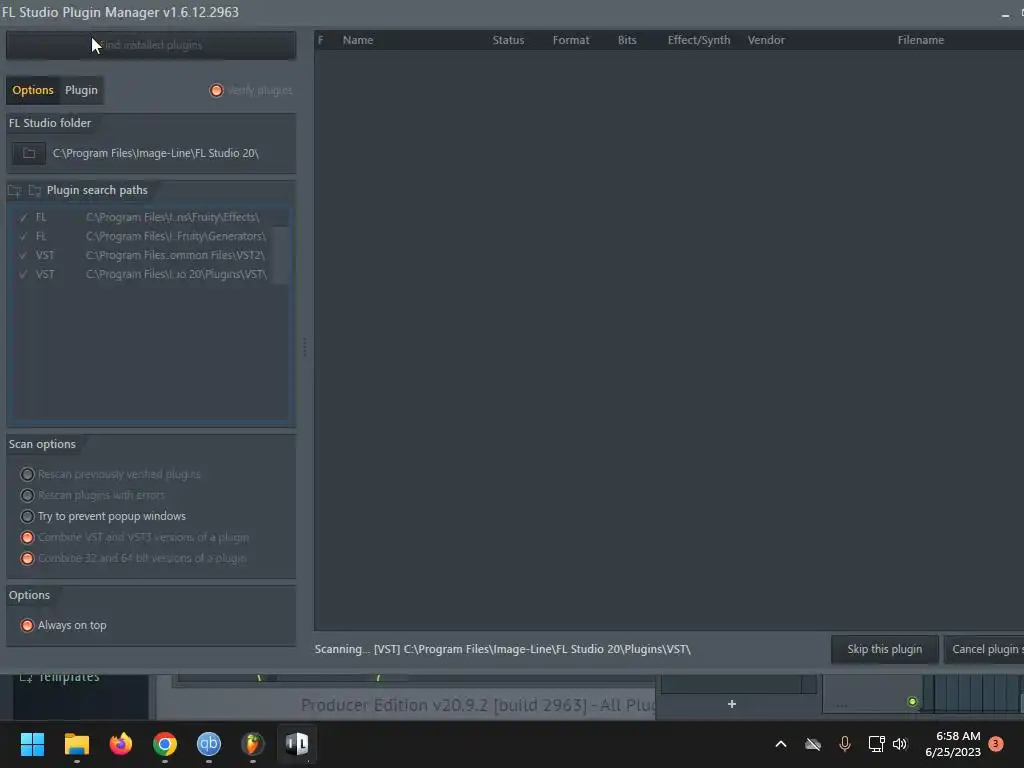Image resolution: width=1024 pixels, height=768 pixels.
Task: Click the Skip this plugin button
Action: click(884, 649)
